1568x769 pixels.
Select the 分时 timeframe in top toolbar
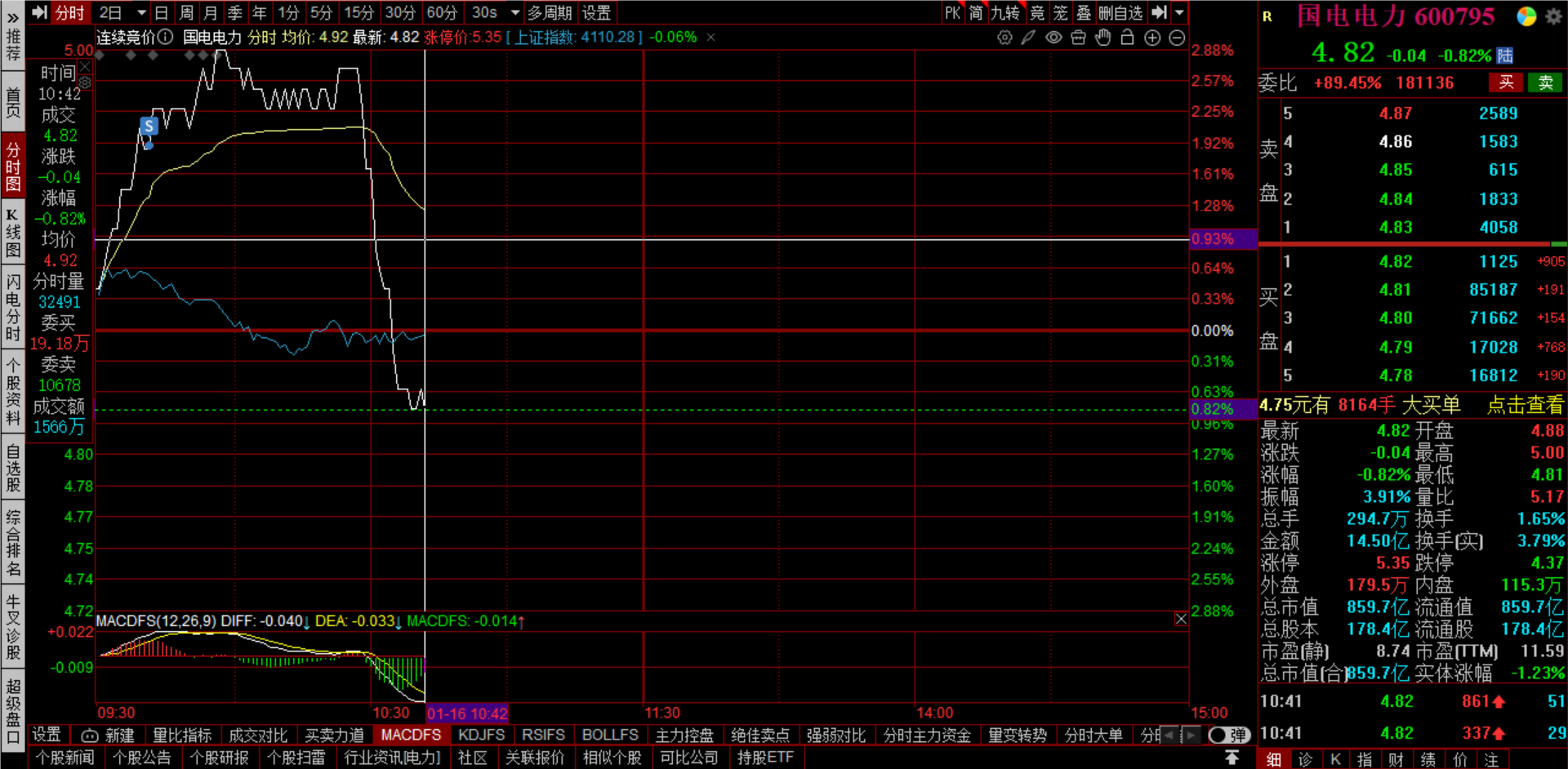(x=69, y=13)
